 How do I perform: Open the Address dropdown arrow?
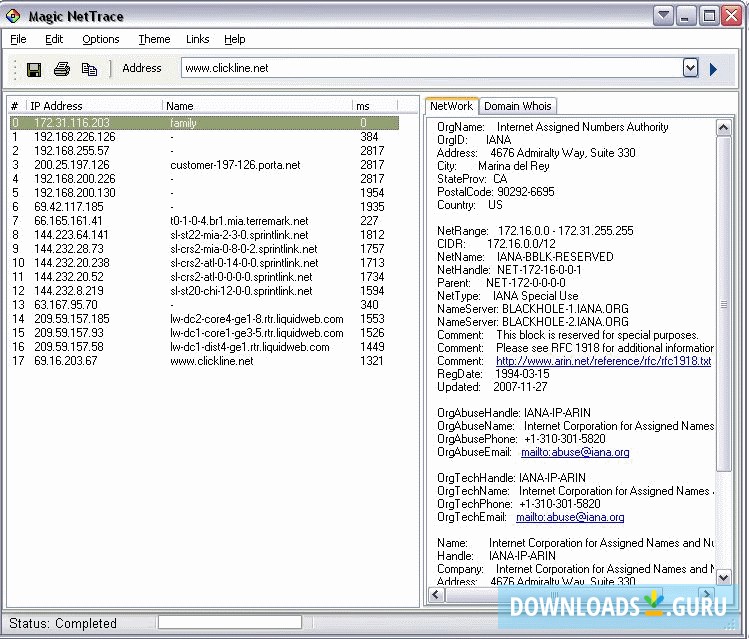click(690, 68)
